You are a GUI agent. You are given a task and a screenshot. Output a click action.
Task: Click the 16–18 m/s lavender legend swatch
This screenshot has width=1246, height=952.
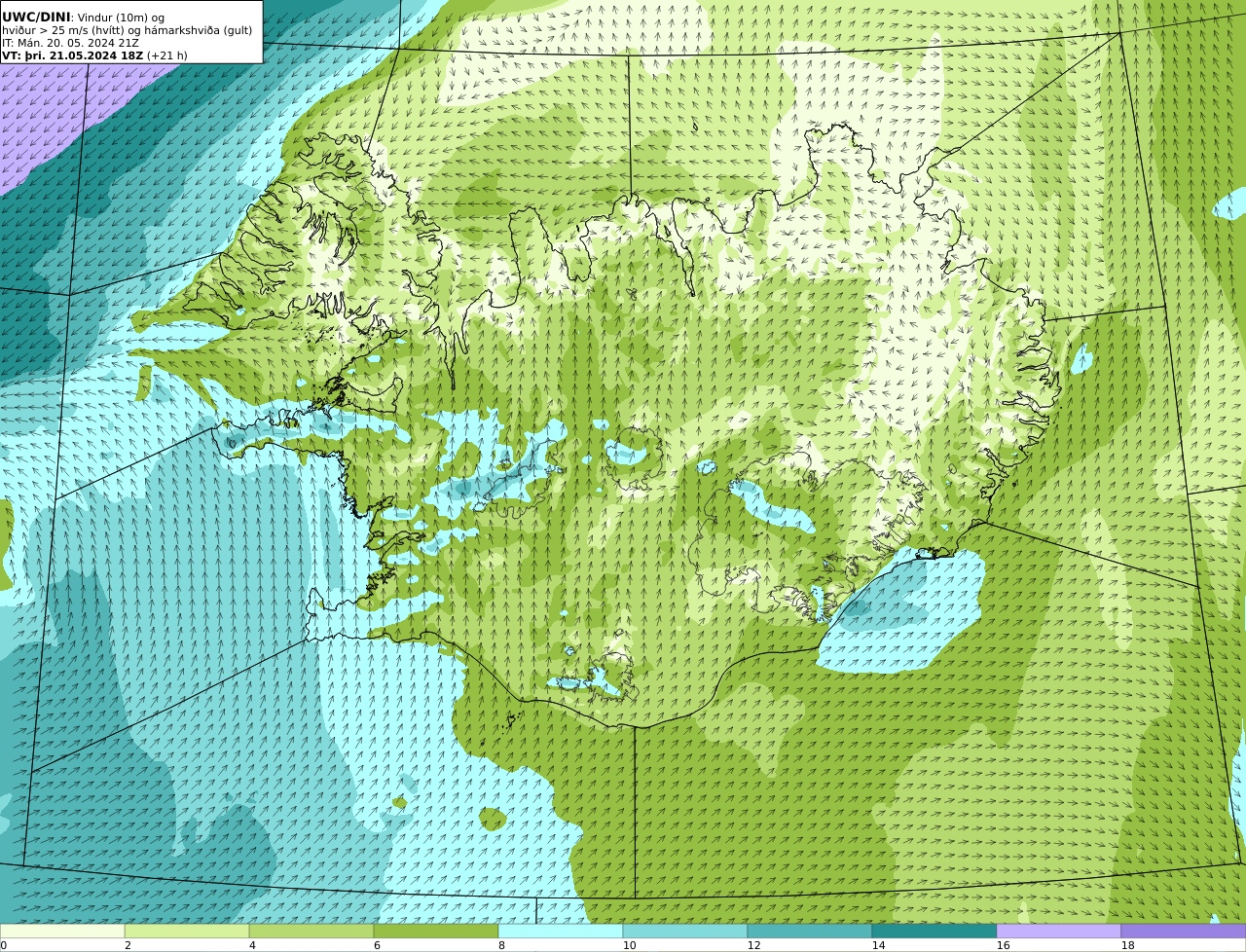[x=1059, y=931]
